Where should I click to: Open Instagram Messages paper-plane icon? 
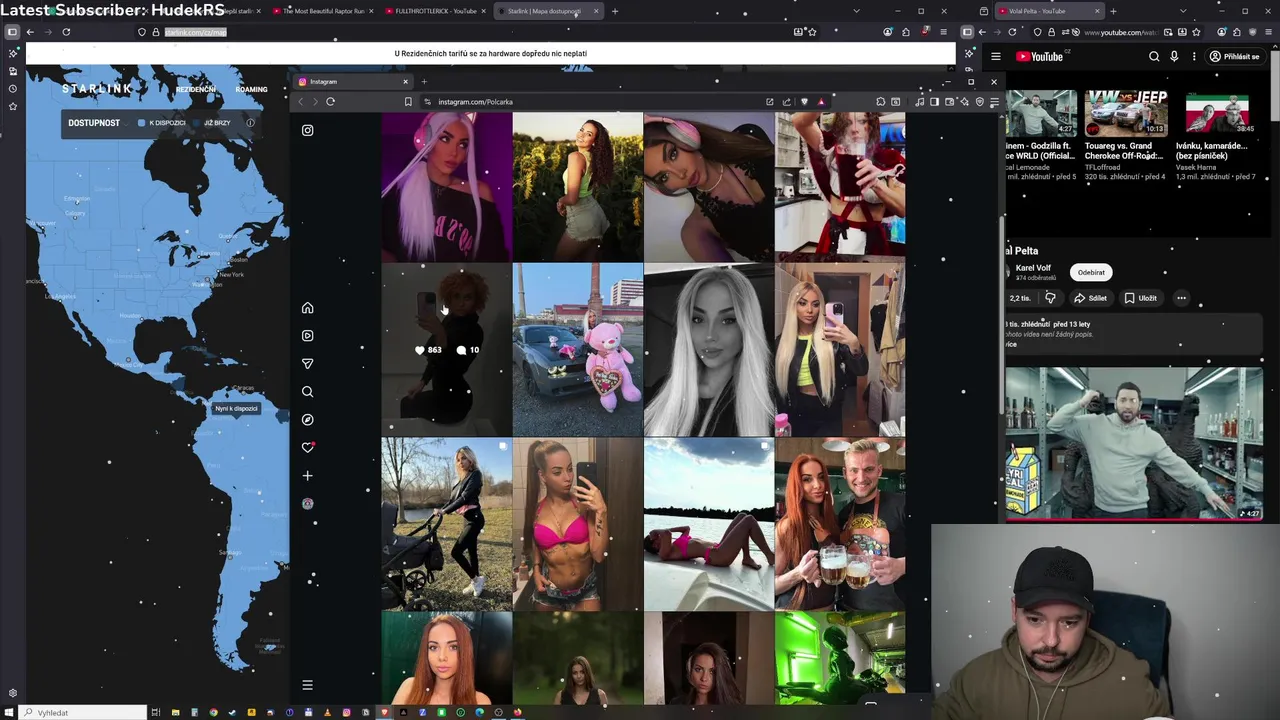pos(307,364)
